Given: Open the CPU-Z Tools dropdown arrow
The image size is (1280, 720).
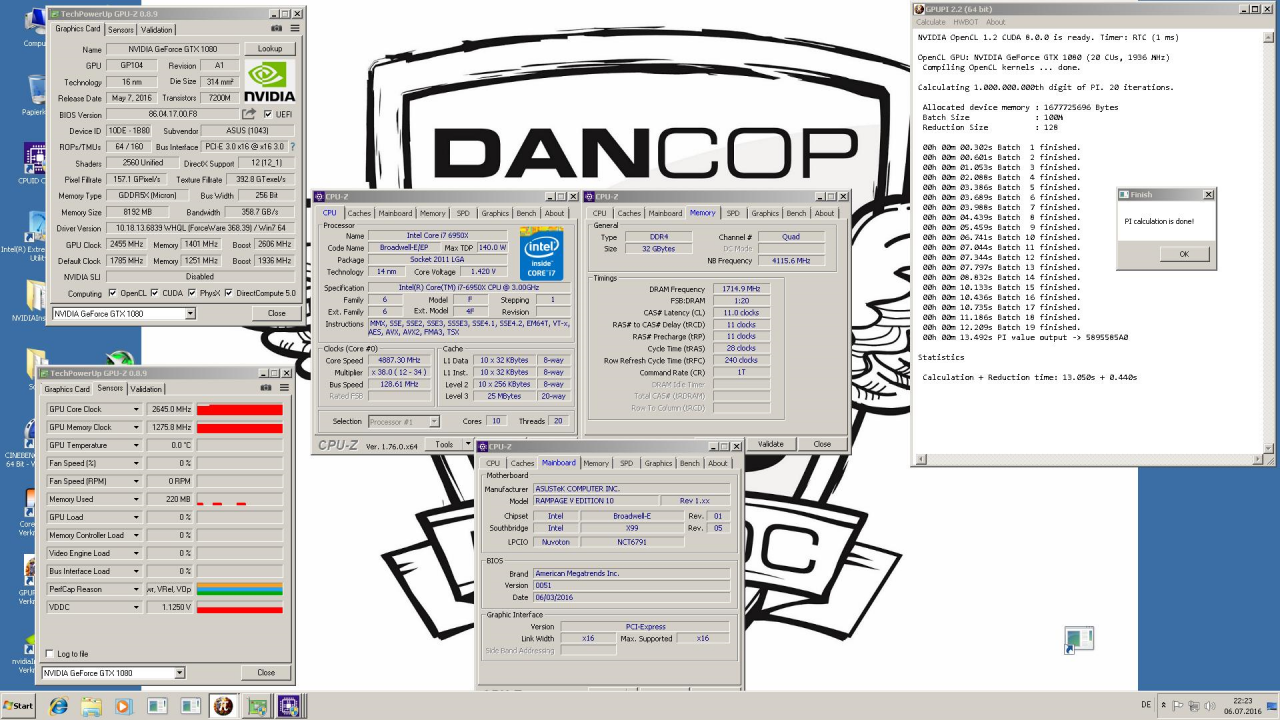Looking at the screenshot, I should (x=466, y=444).
